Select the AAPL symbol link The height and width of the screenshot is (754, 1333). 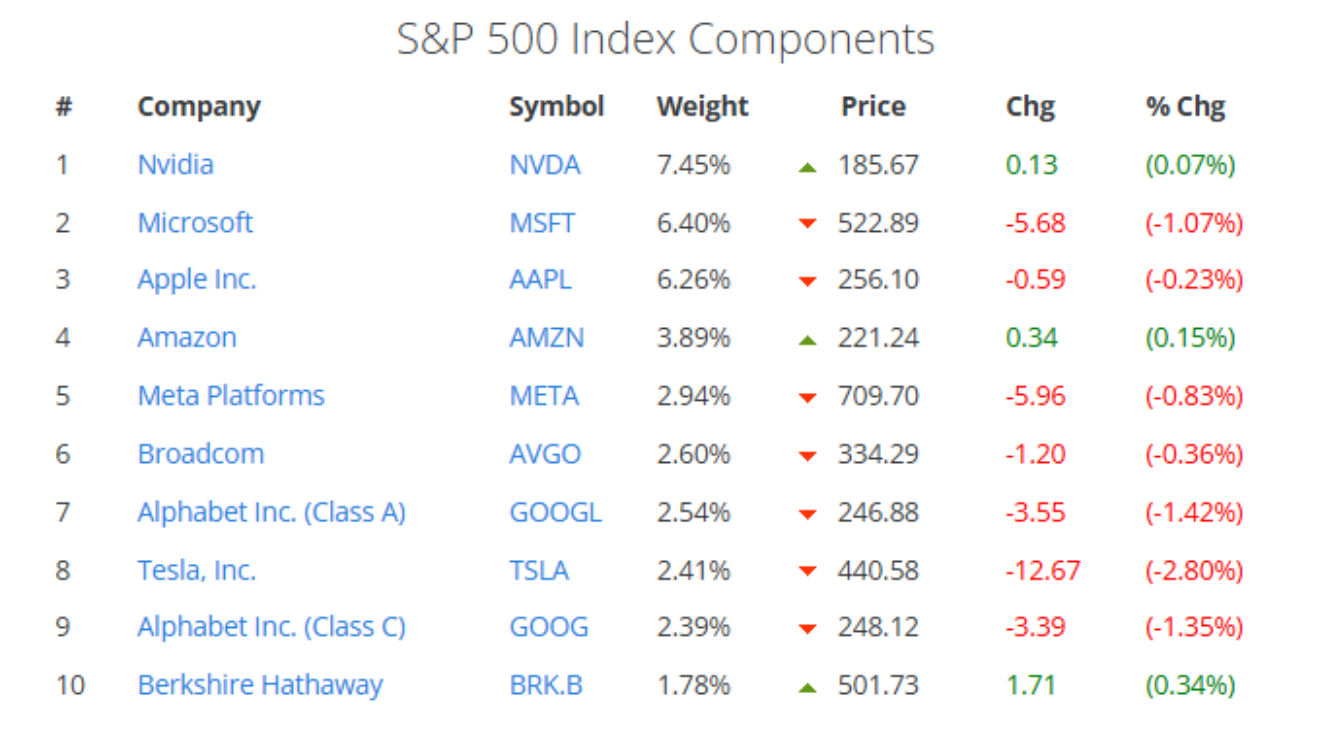pyautogui.click(x=540, y=280)
